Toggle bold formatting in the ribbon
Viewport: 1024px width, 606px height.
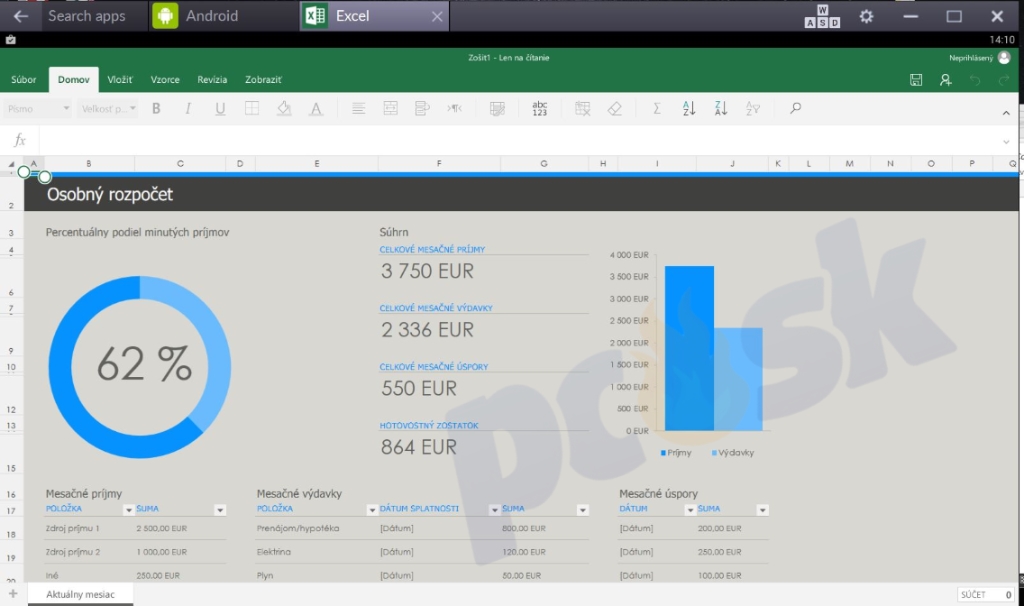156,109
